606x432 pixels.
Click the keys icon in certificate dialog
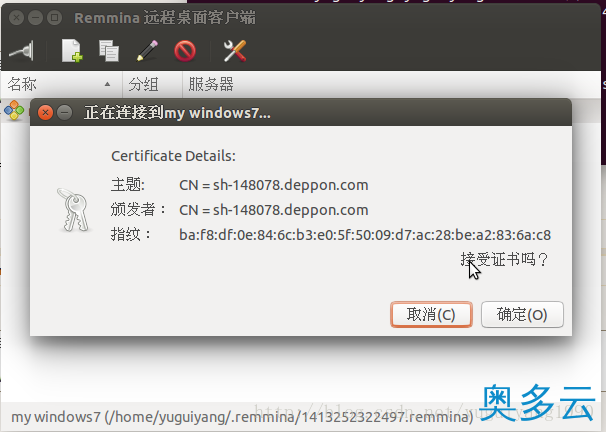73,210
